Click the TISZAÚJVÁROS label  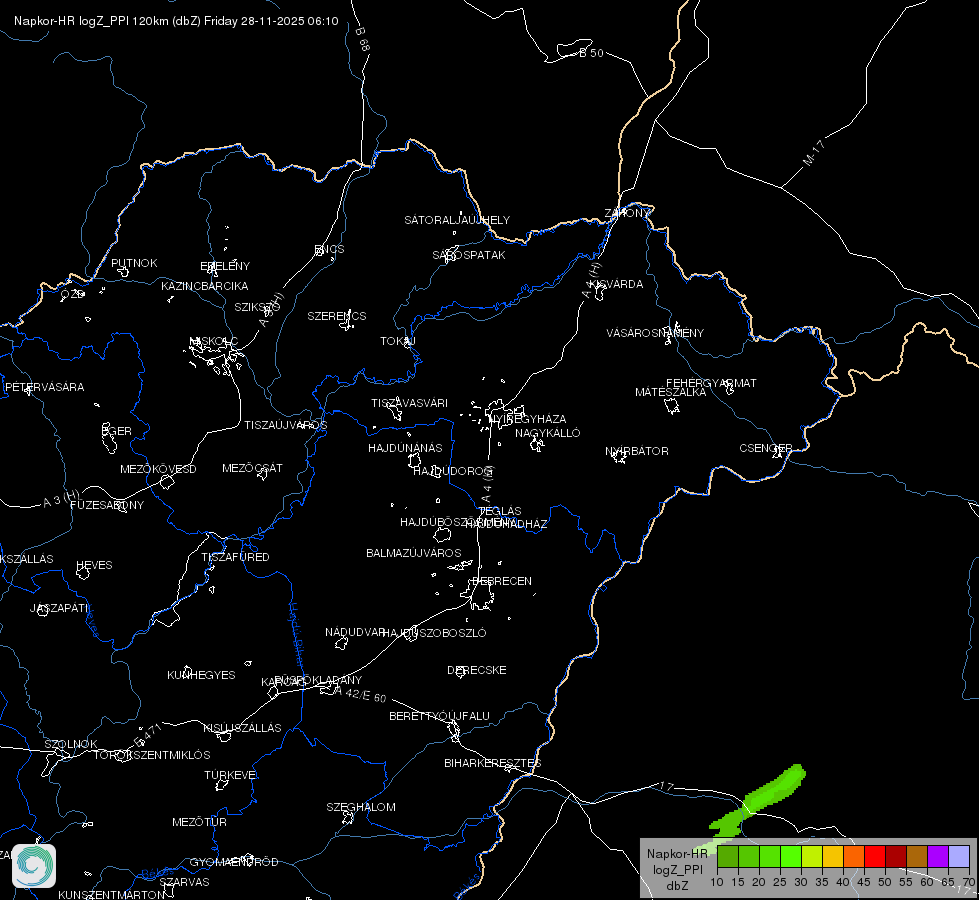coord(285,425)
